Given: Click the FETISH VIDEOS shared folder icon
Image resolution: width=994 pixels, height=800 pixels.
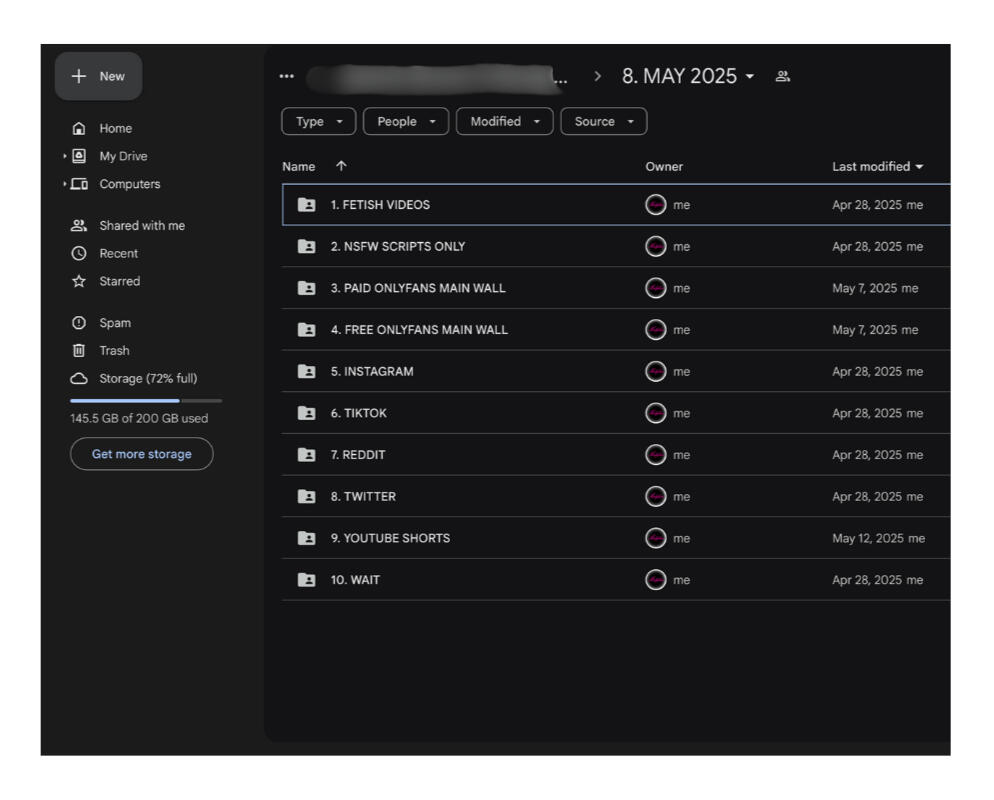Looking at the screenshot, I should click(306, 205).
